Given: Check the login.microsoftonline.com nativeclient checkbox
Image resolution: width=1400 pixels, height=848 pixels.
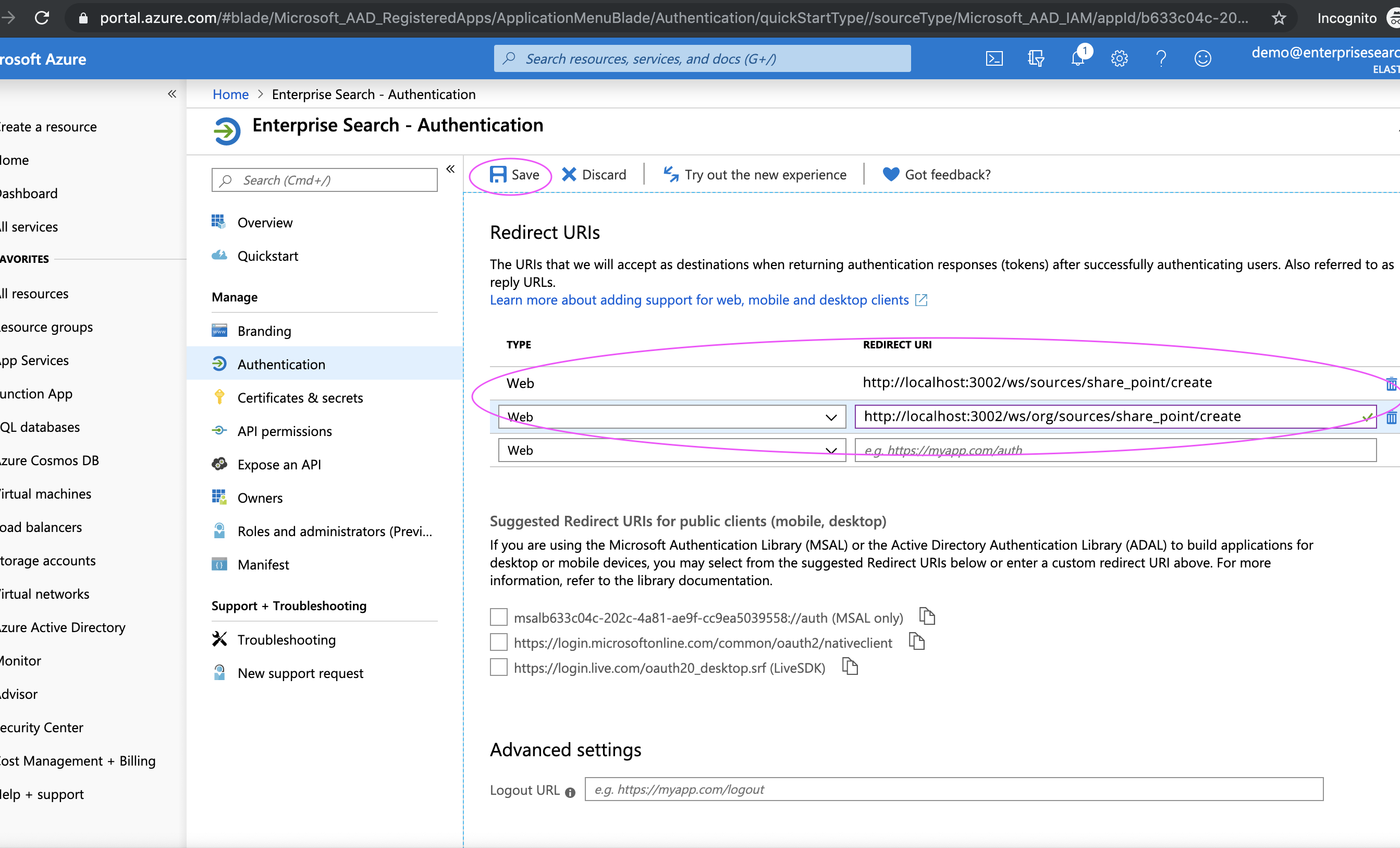Looking at the screenshot, I should coord(498,642).
